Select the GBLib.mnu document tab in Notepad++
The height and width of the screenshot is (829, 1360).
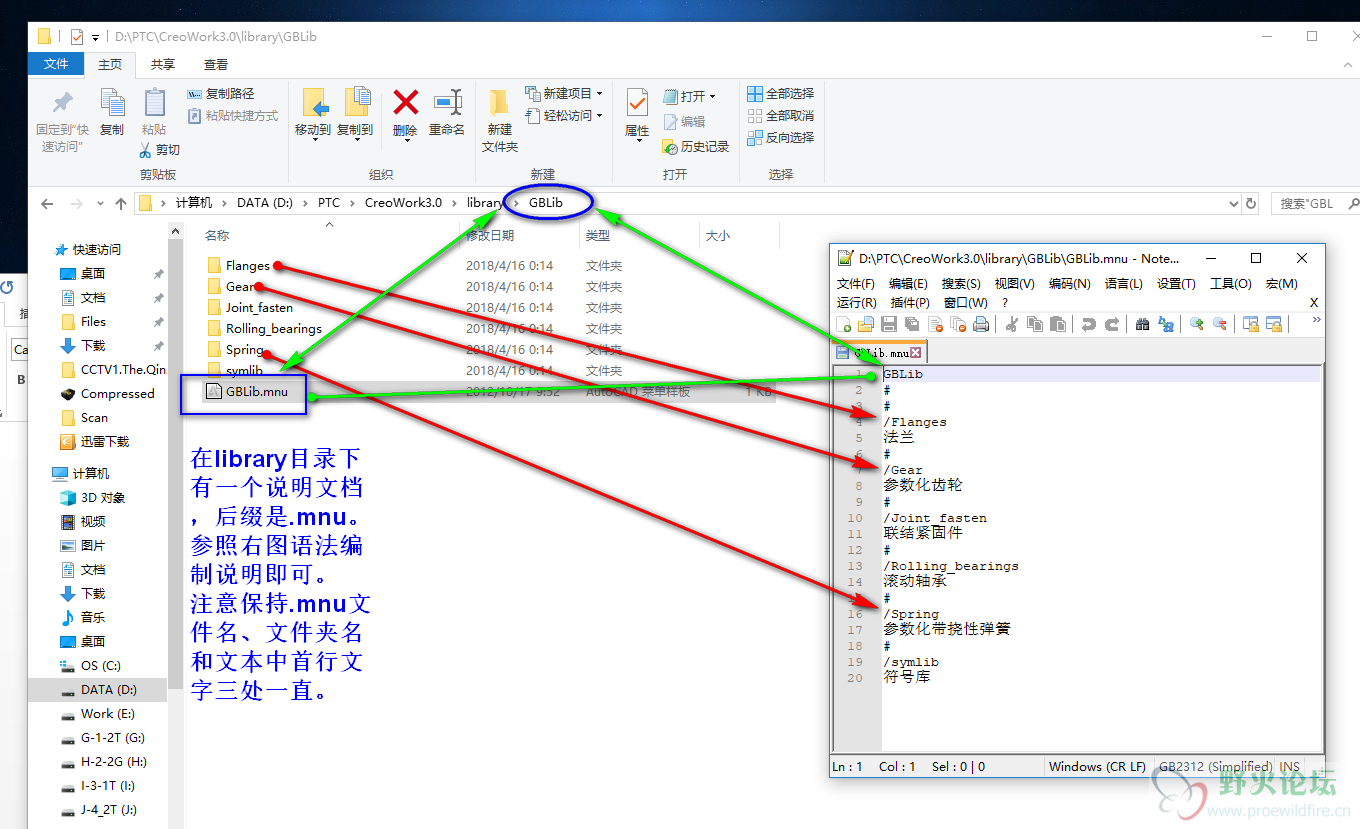pos(880,353)
